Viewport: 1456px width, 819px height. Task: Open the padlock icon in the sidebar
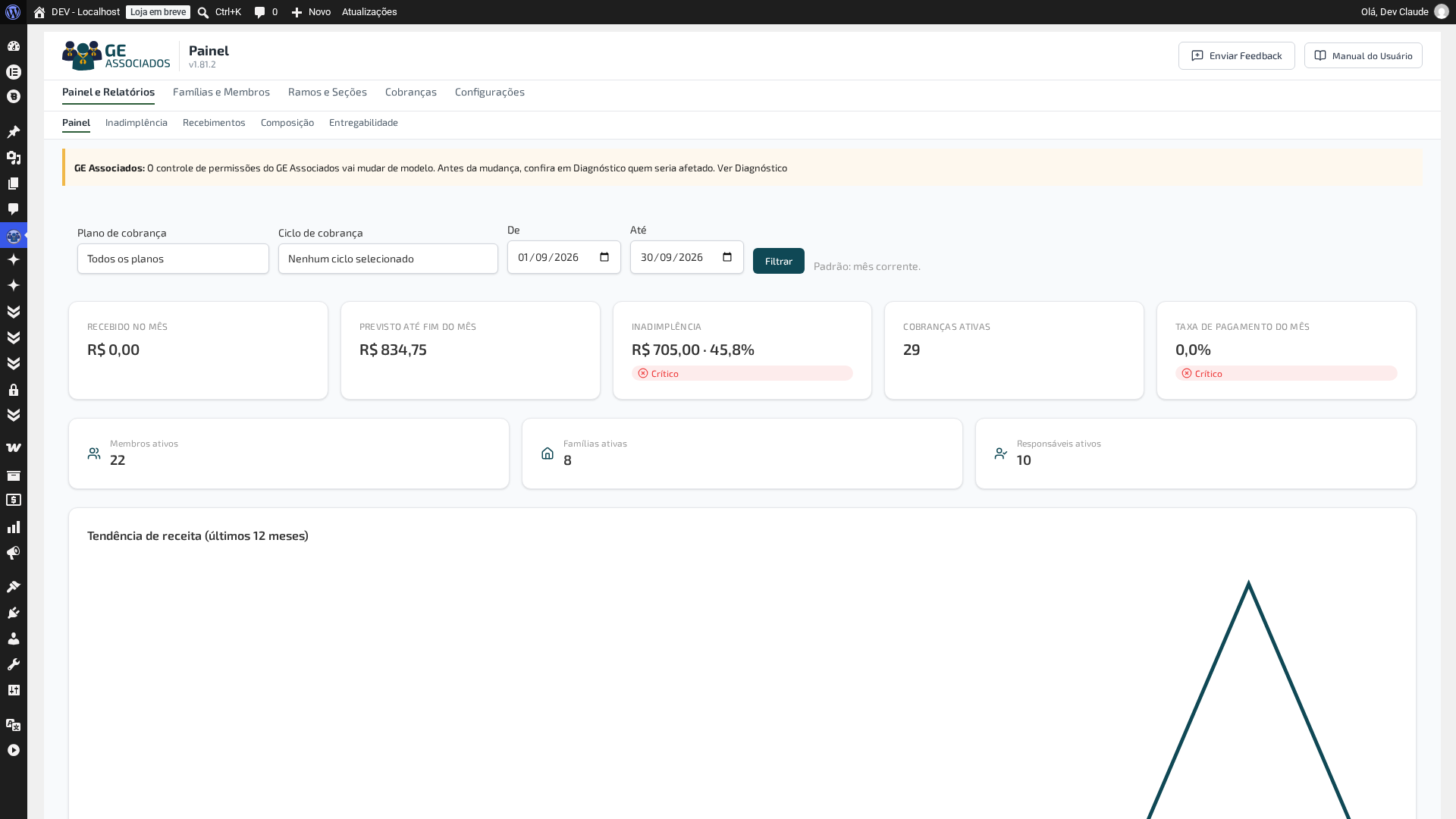14,390
